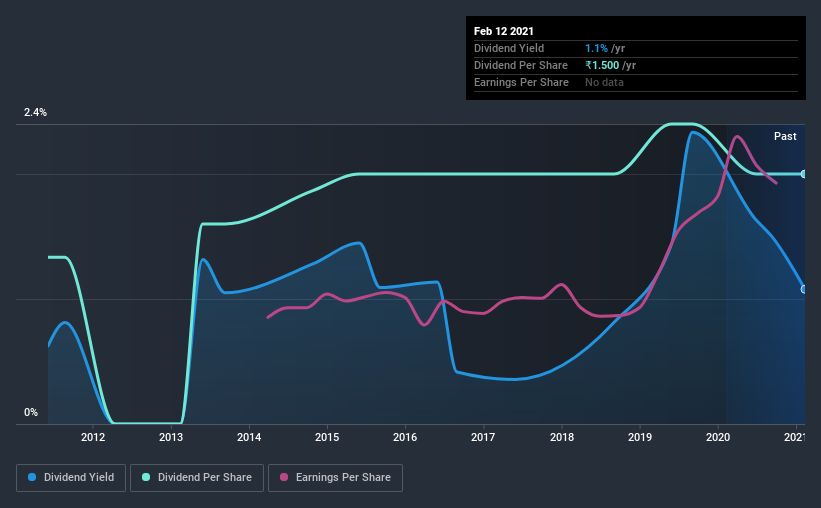821x508 pixels.
Task: Toggle the Dividend Yield legend button
Action: [x=71, y=478]
